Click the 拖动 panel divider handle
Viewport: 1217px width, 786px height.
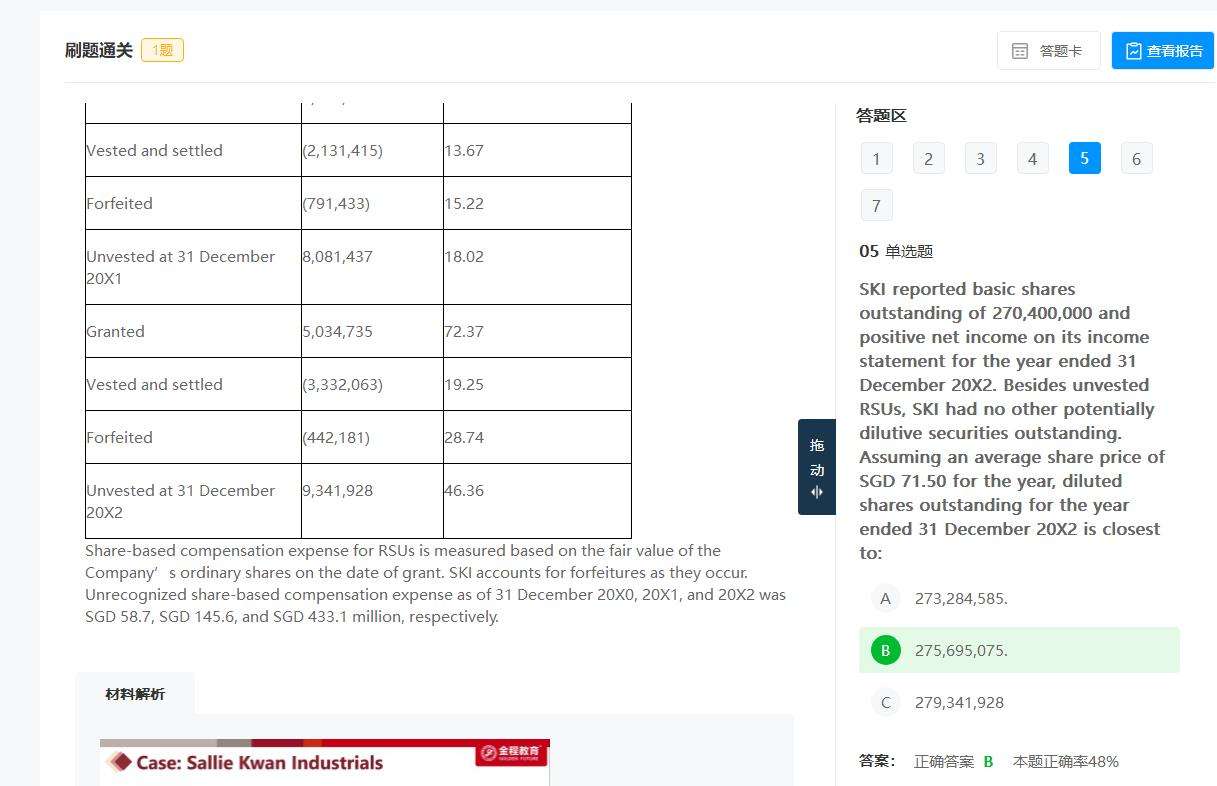pyautogui.click(x=817, y=467)
